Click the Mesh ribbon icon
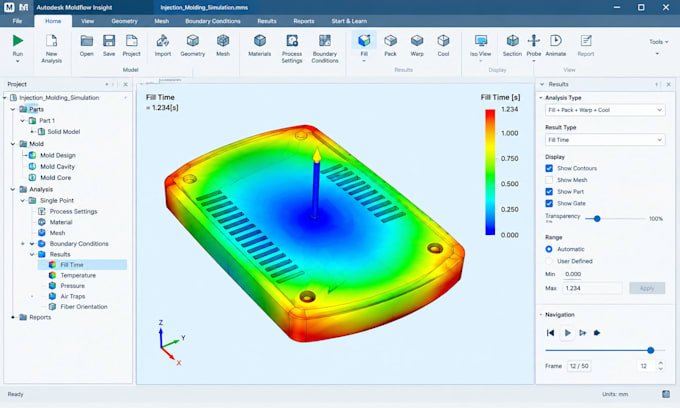This screenshot has width=680, height=408. [223, 41]
